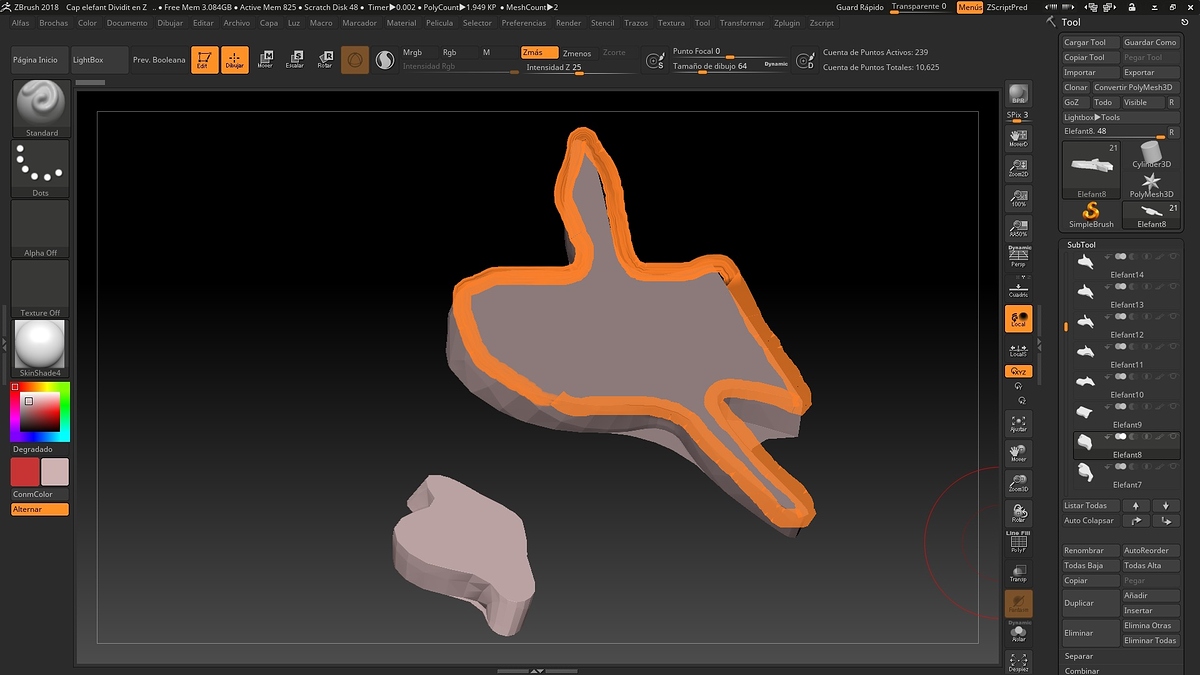This screenshot has height=675, width=1200.
Task: Click the Duplicar subtool button
Action: (1090, 603)
